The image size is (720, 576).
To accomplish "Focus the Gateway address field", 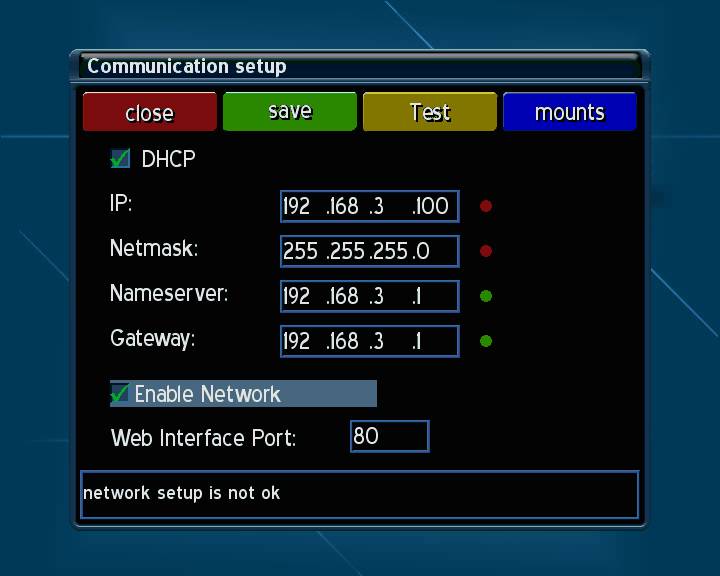I will (369, 341).
